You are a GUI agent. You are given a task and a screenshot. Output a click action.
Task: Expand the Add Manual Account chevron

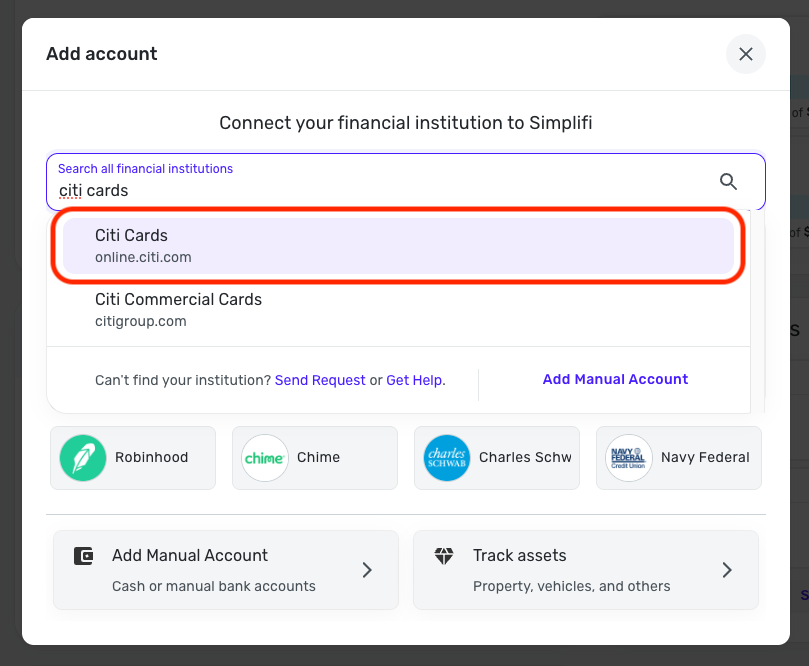367,570
